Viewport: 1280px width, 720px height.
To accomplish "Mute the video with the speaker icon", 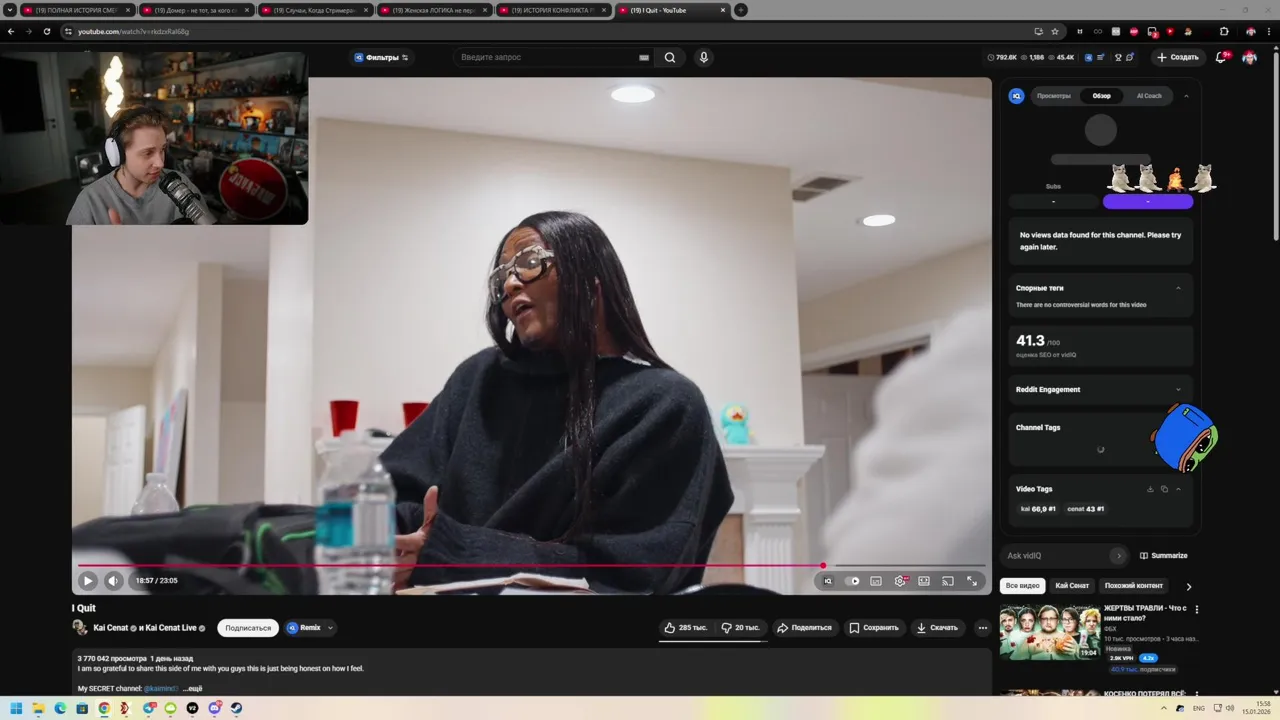I will tap(114, 580).
